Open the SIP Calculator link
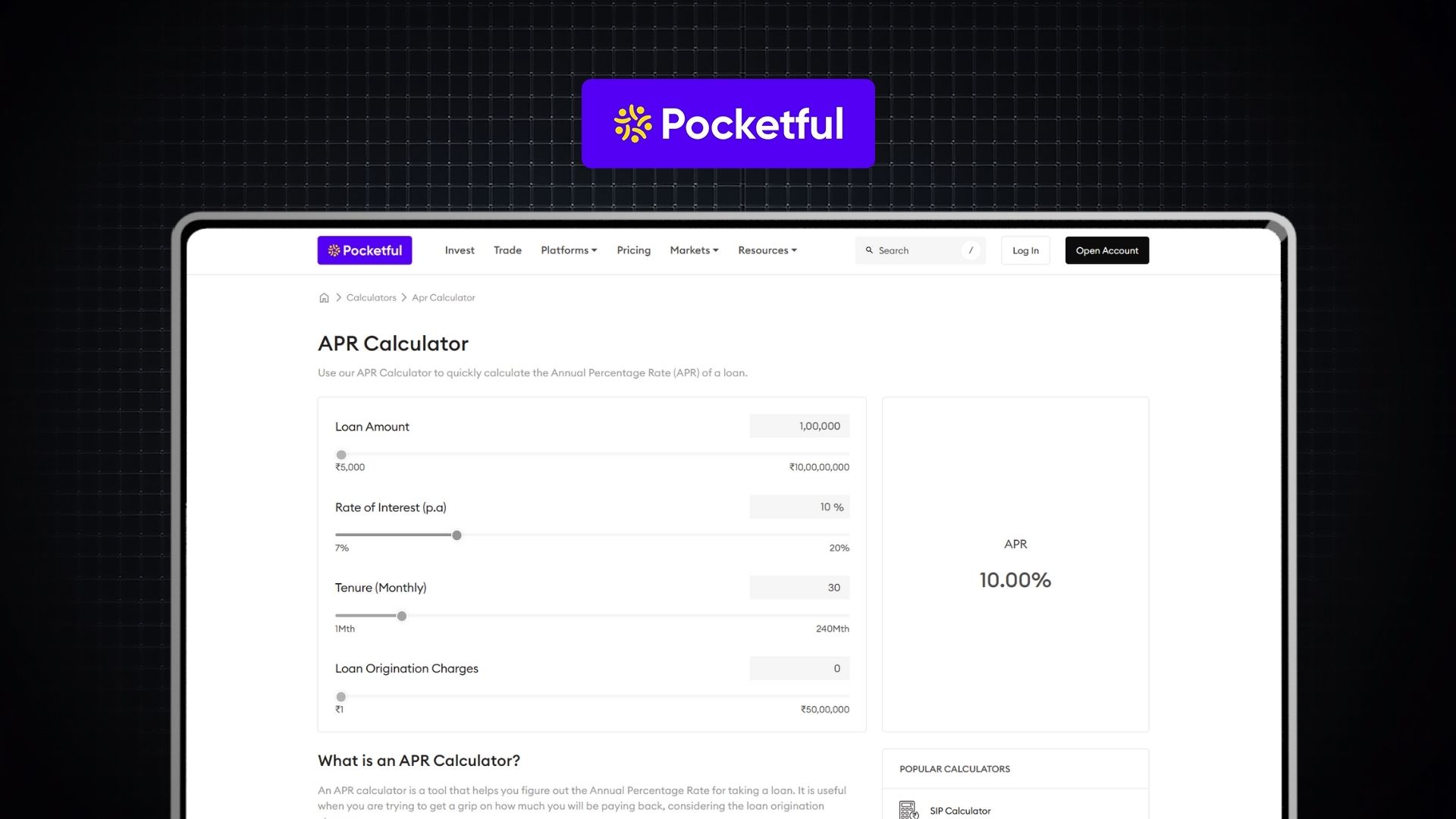The image size is (1456, 819). tap(960, 811)
